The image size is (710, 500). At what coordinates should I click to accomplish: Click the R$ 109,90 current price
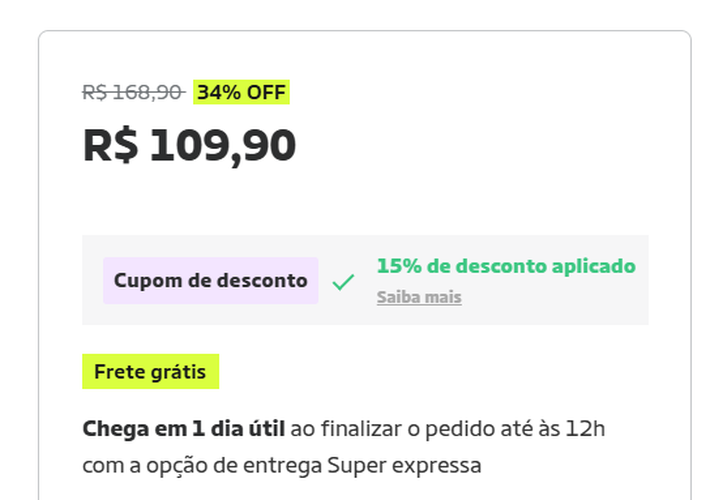point(189,146)
